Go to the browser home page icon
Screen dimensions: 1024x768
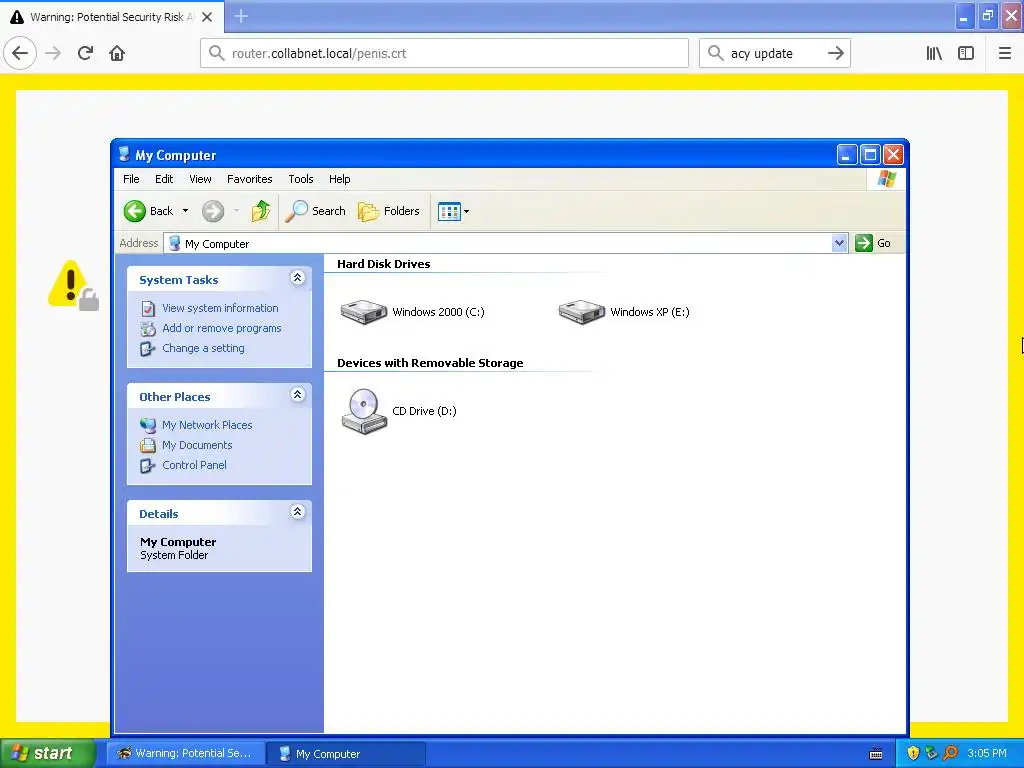point(117,53)
